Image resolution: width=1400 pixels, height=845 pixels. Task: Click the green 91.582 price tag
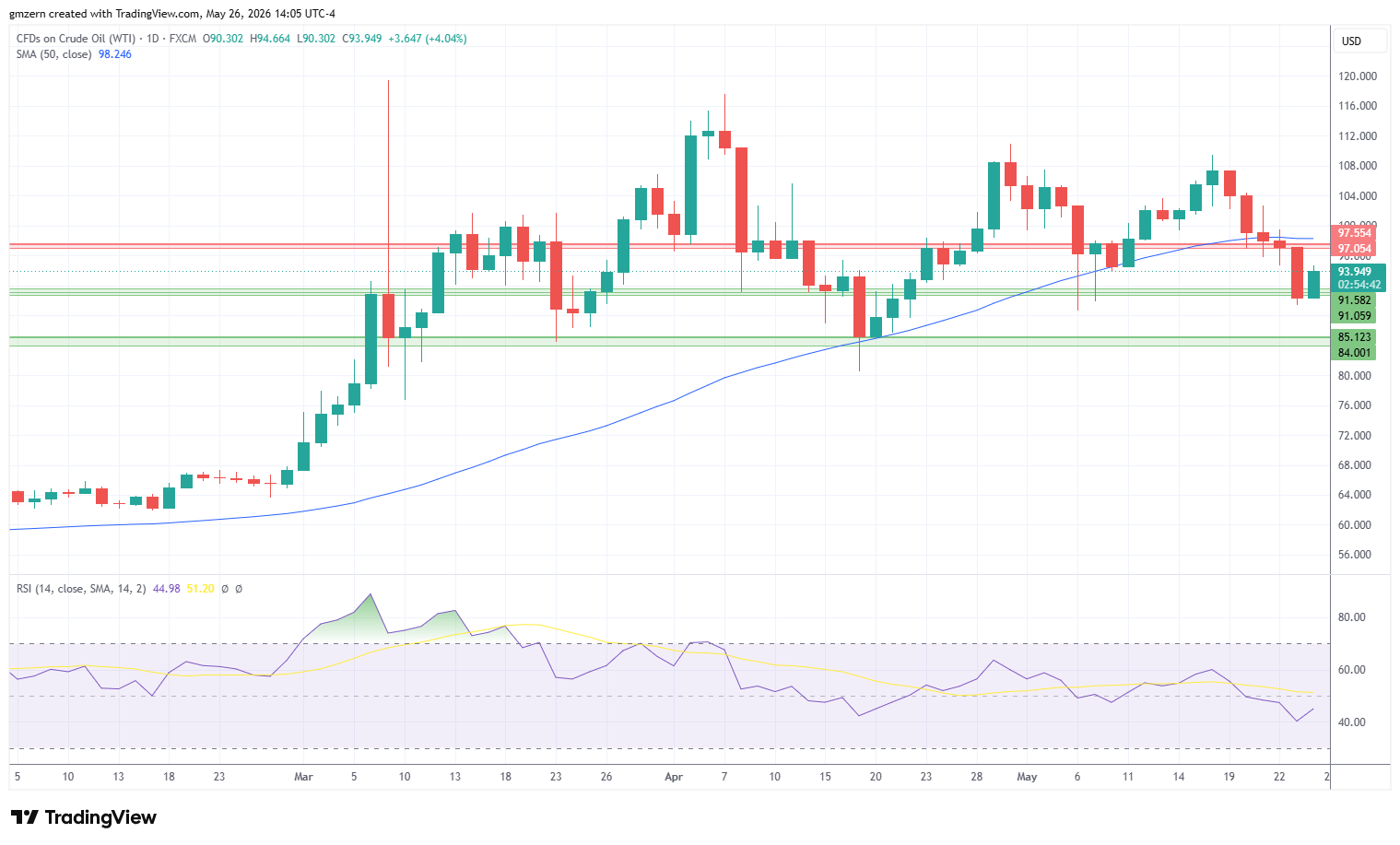pyautogui.click(x=1355, y=300)
